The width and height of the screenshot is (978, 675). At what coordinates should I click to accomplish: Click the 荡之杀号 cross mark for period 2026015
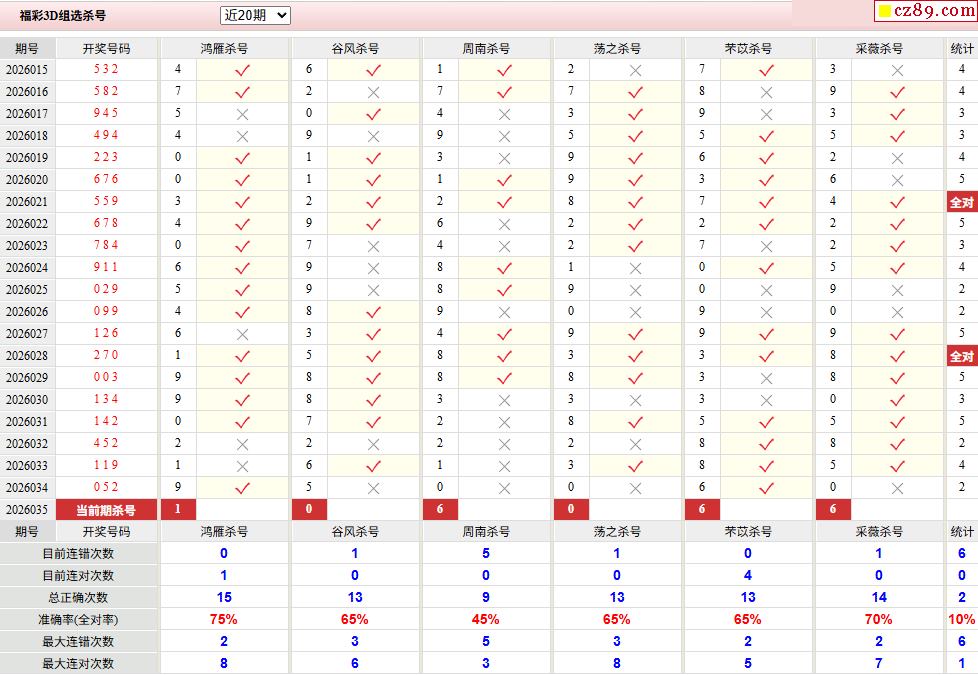click(x=635, y=70)
